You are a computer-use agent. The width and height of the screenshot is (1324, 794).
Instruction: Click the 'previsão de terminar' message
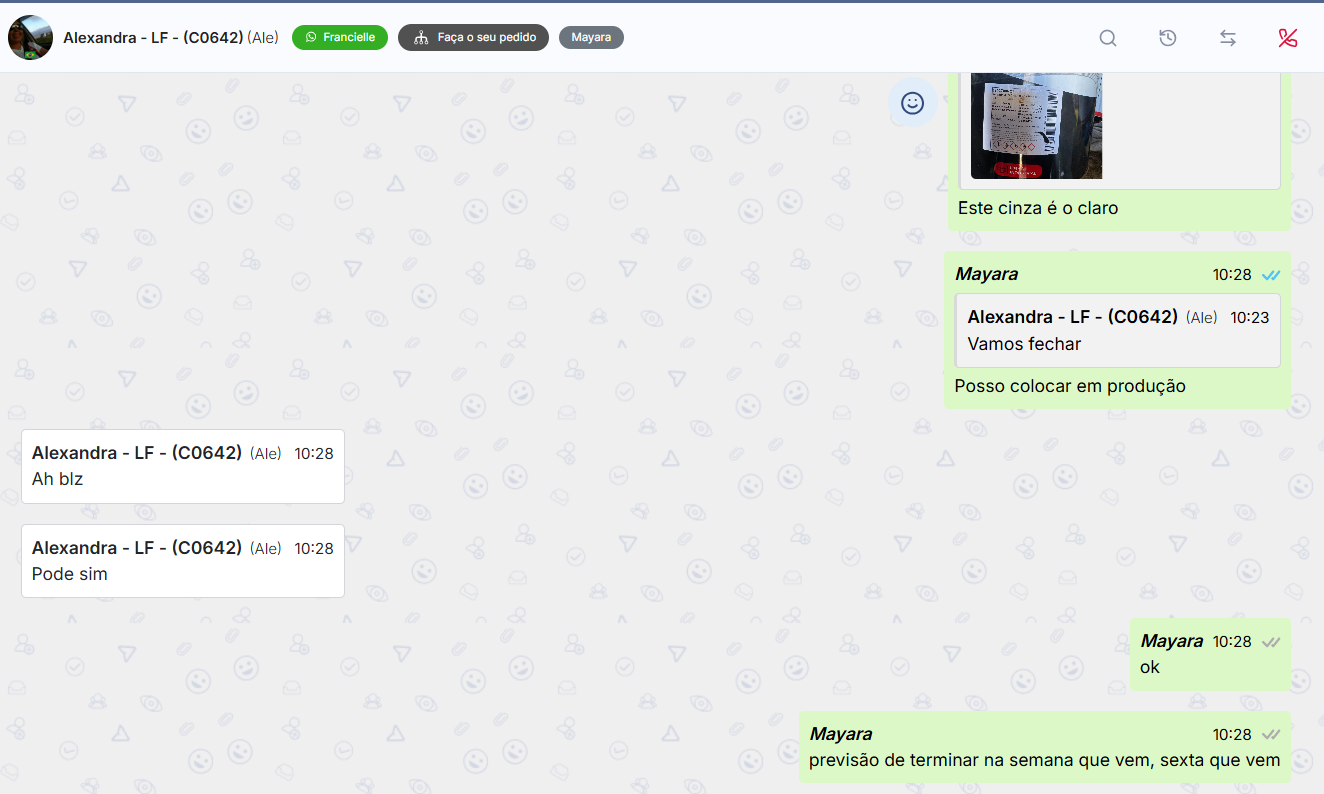(1044, 760)
